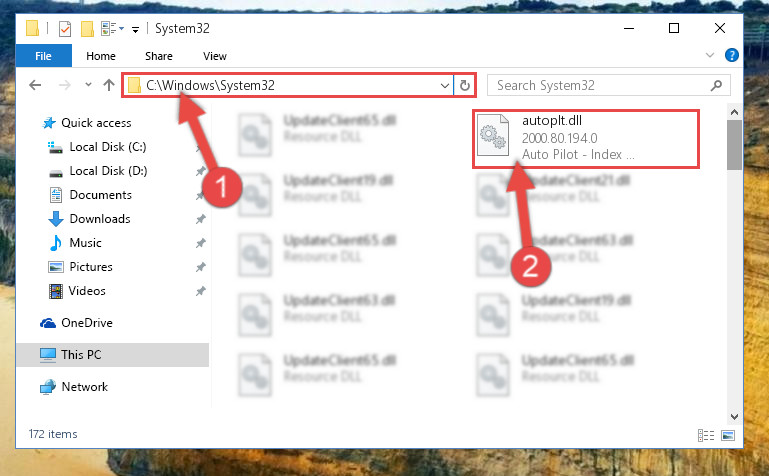This screenshot has height=476, width=769.
Task: Switch to the View ribbon tab
Action: [215, 56]
